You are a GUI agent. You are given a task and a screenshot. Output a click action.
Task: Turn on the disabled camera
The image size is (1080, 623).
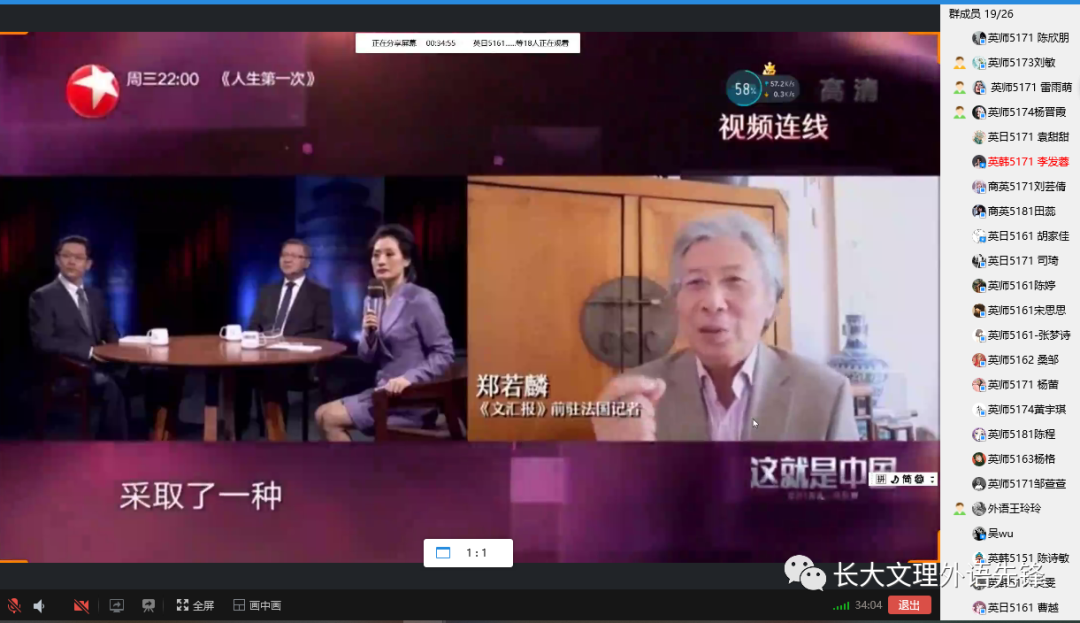pos(81,605)
